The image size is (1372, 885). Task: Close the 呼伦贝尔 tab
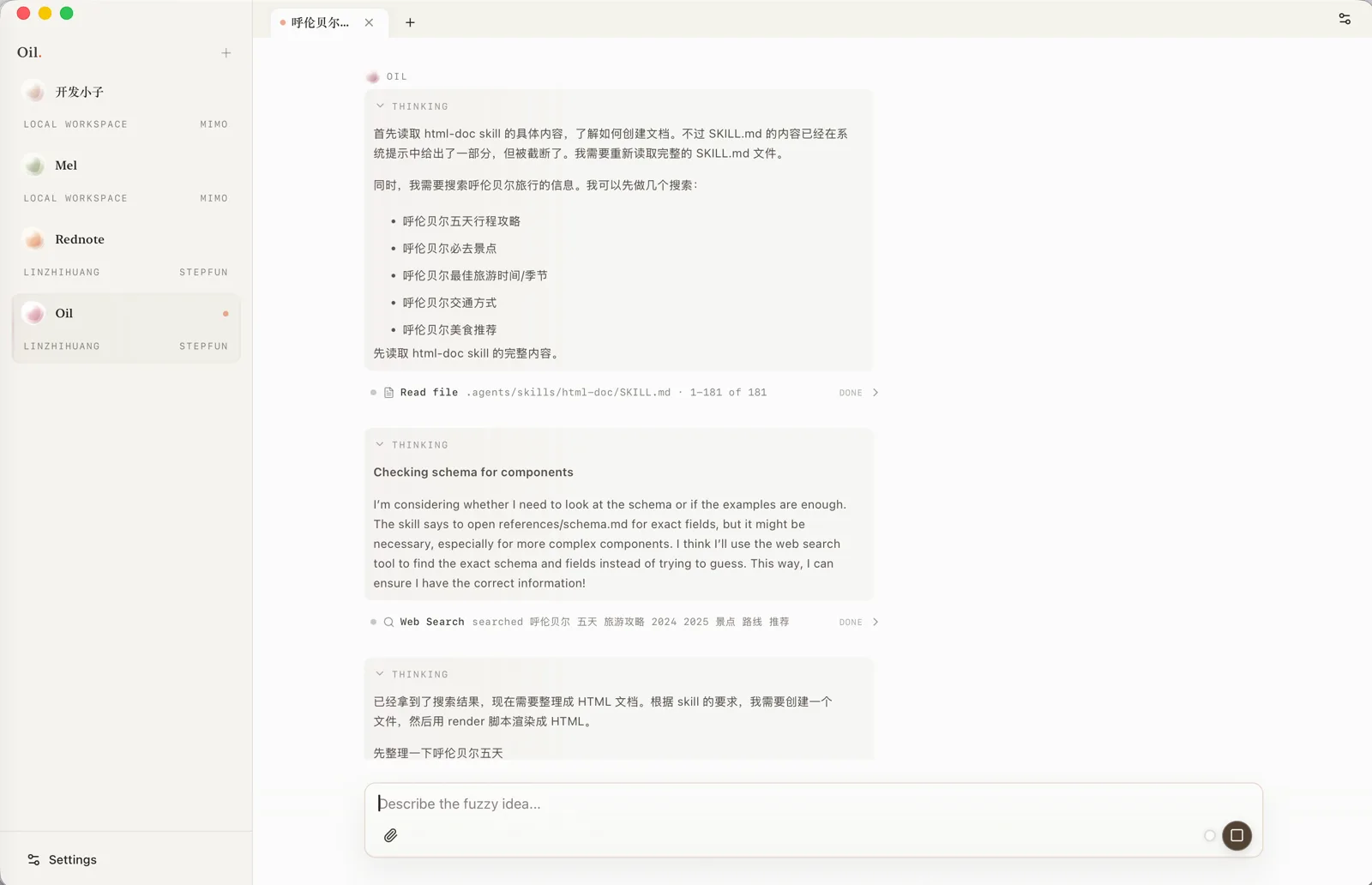pos(369,22)
